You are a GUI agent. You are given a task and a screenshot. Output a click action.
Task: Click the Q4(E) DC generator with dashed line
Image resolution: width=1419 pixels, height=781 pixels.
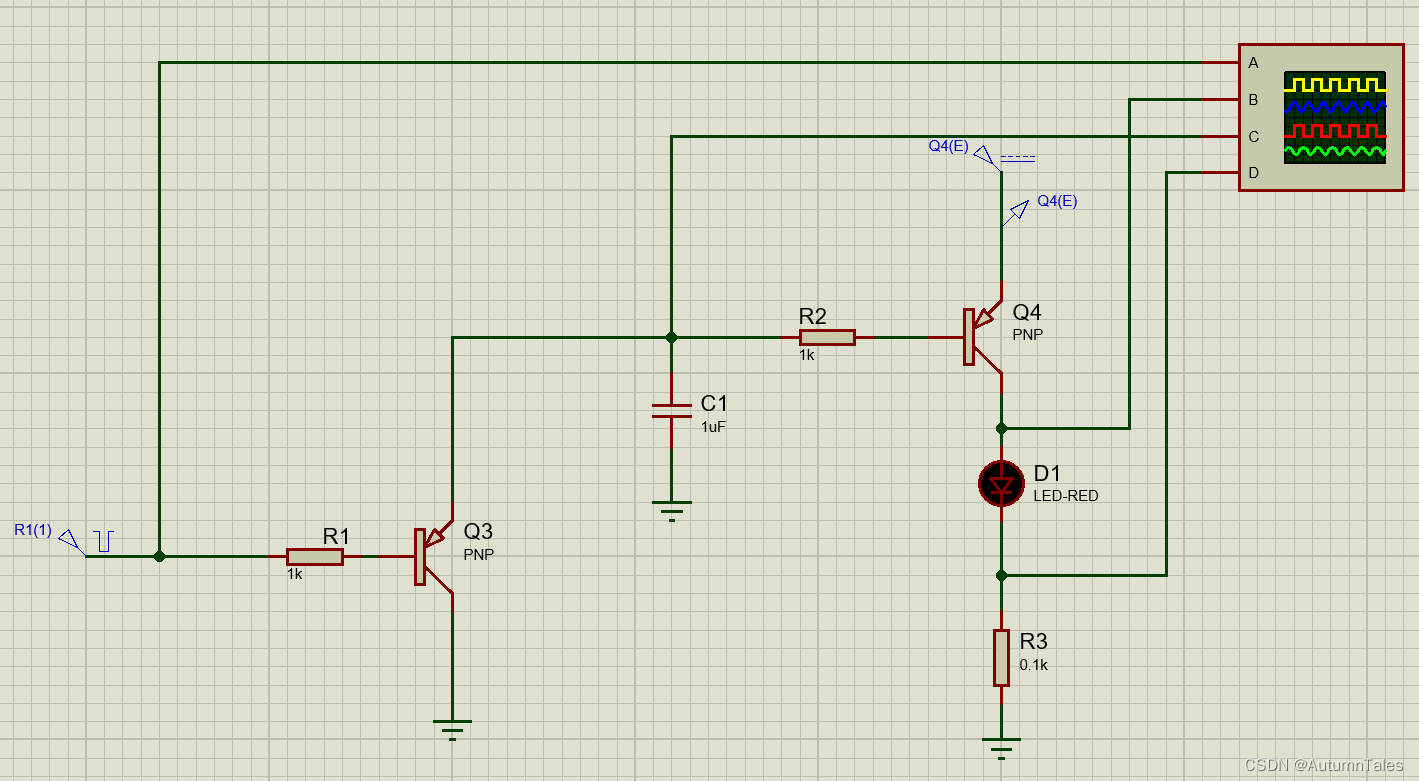tap(1004, 158)
